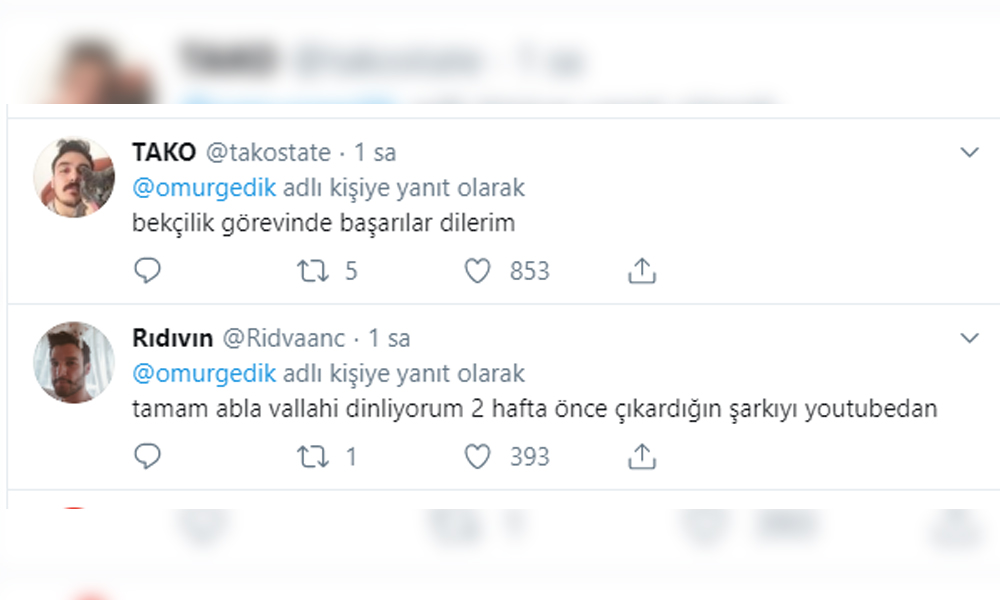Like the tweet from Rıdıvın
This screenshot has width=1000, height=600.
coord(480,457)
